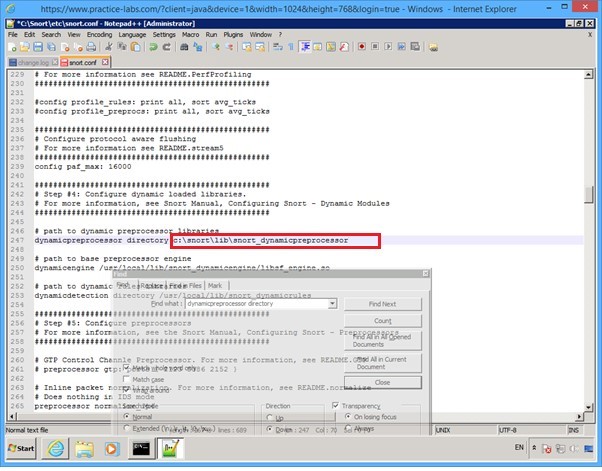Click the Stop Recording macro icon

tap(375, 46)
